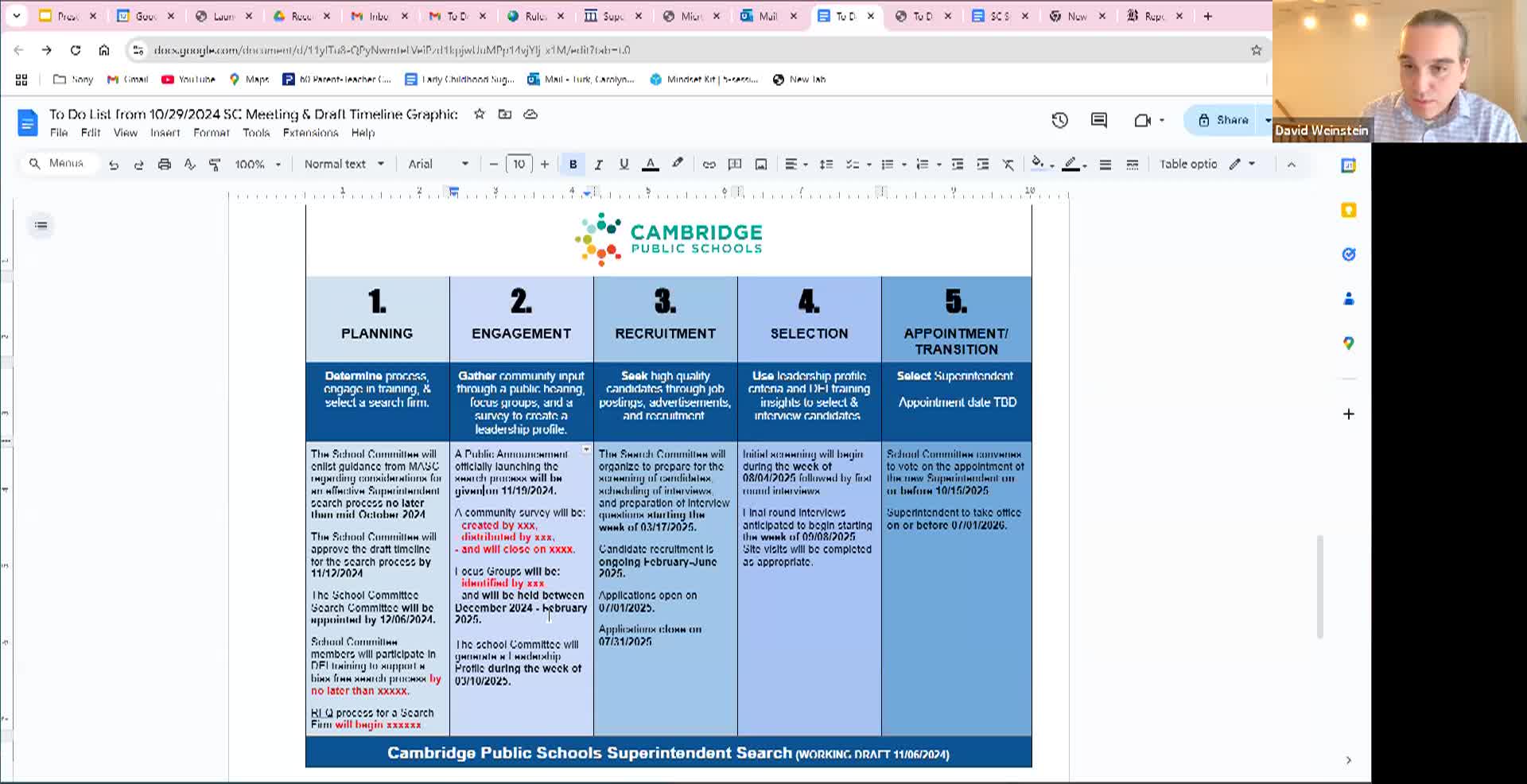The height and width of the screenshot is (784, 1527).
Task: Open the Help menu
Action: pyautogui.click(x=363, y=133)
